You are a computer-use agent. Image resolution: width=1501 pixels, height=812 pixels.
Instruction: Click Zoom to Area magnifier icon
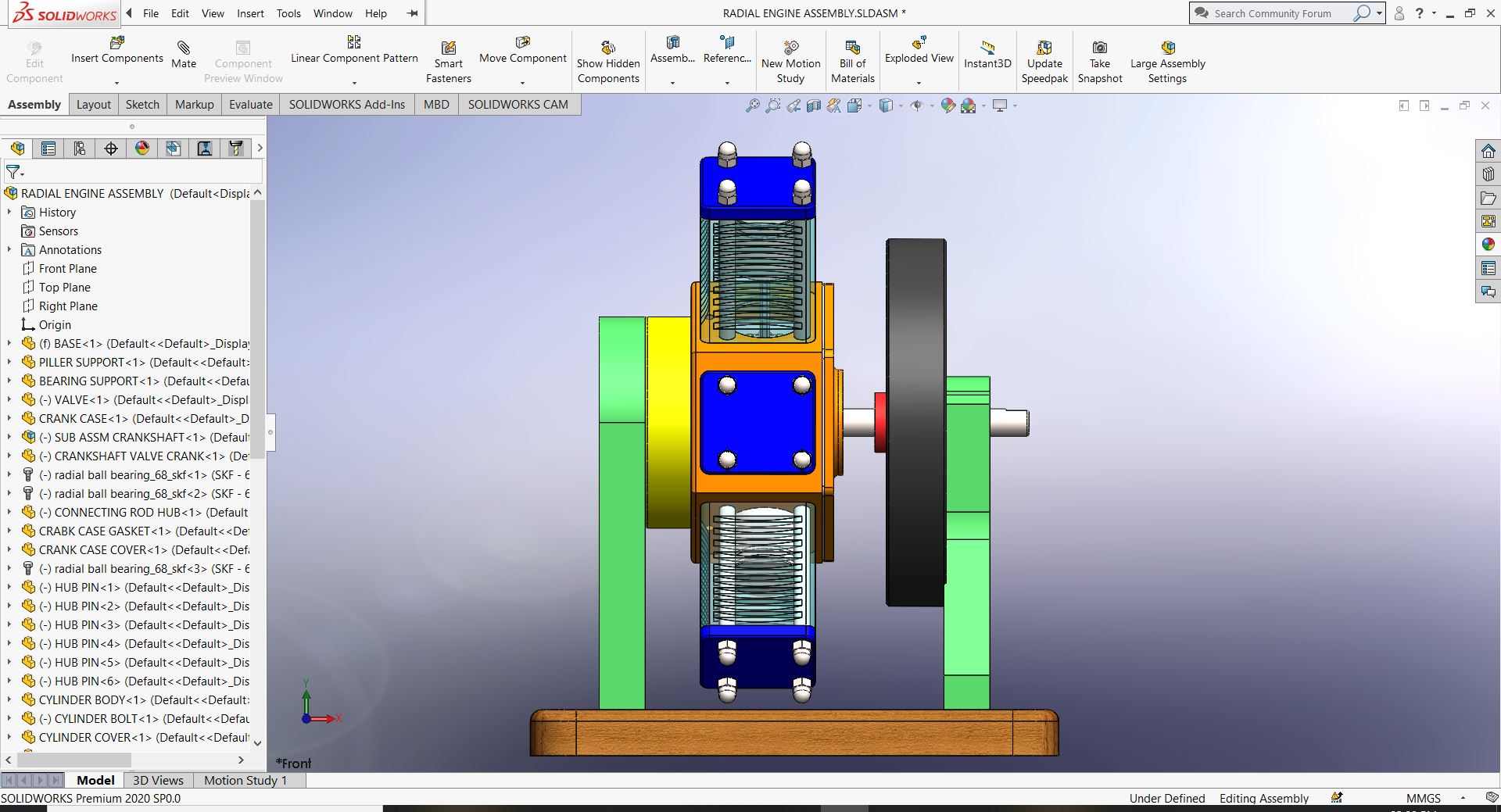(x=773, y=106)
